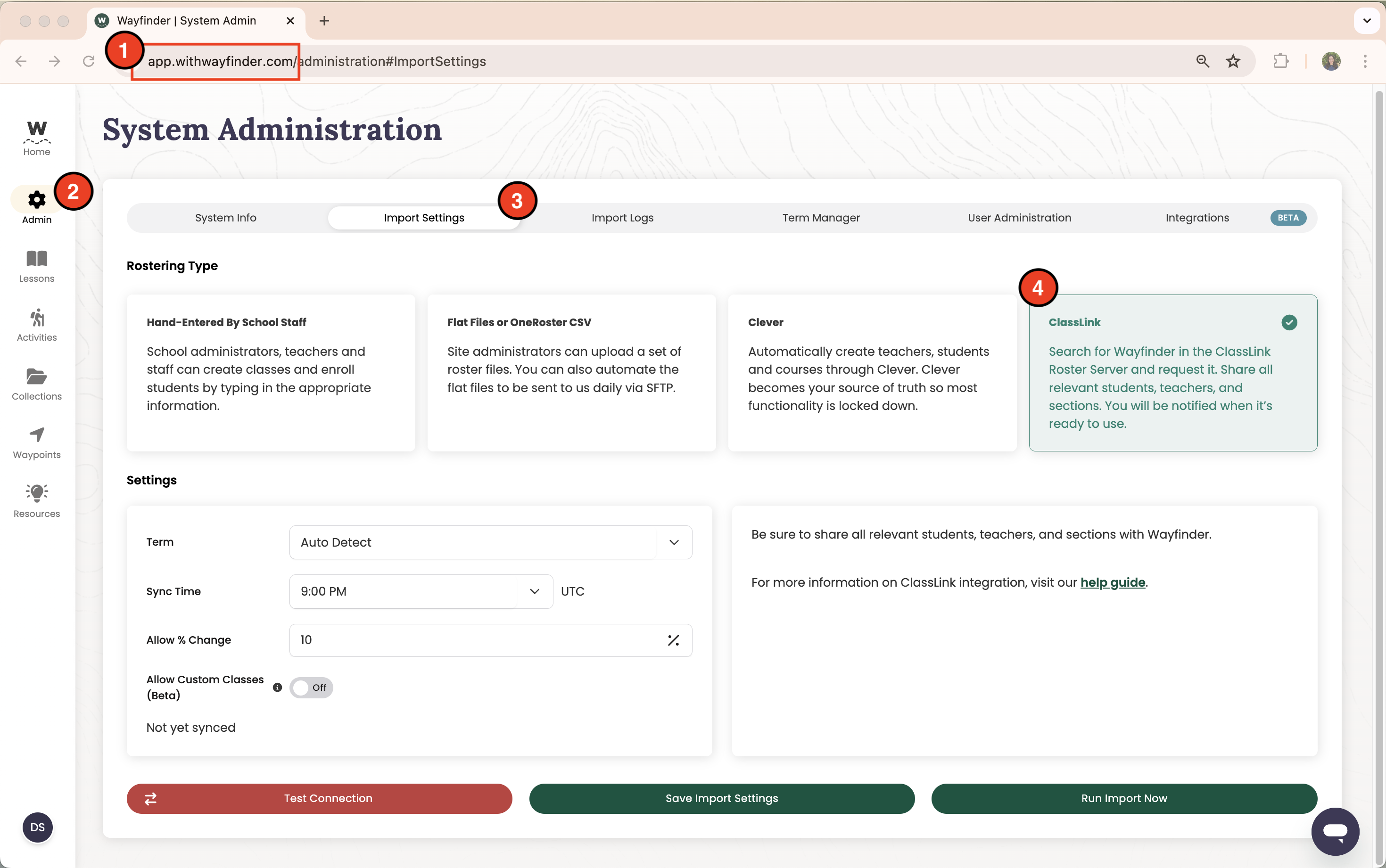This screenshot has width=1386, height=868.
Task: Open the Lessons book icon in sidebar
Action: tap(37, 260)
